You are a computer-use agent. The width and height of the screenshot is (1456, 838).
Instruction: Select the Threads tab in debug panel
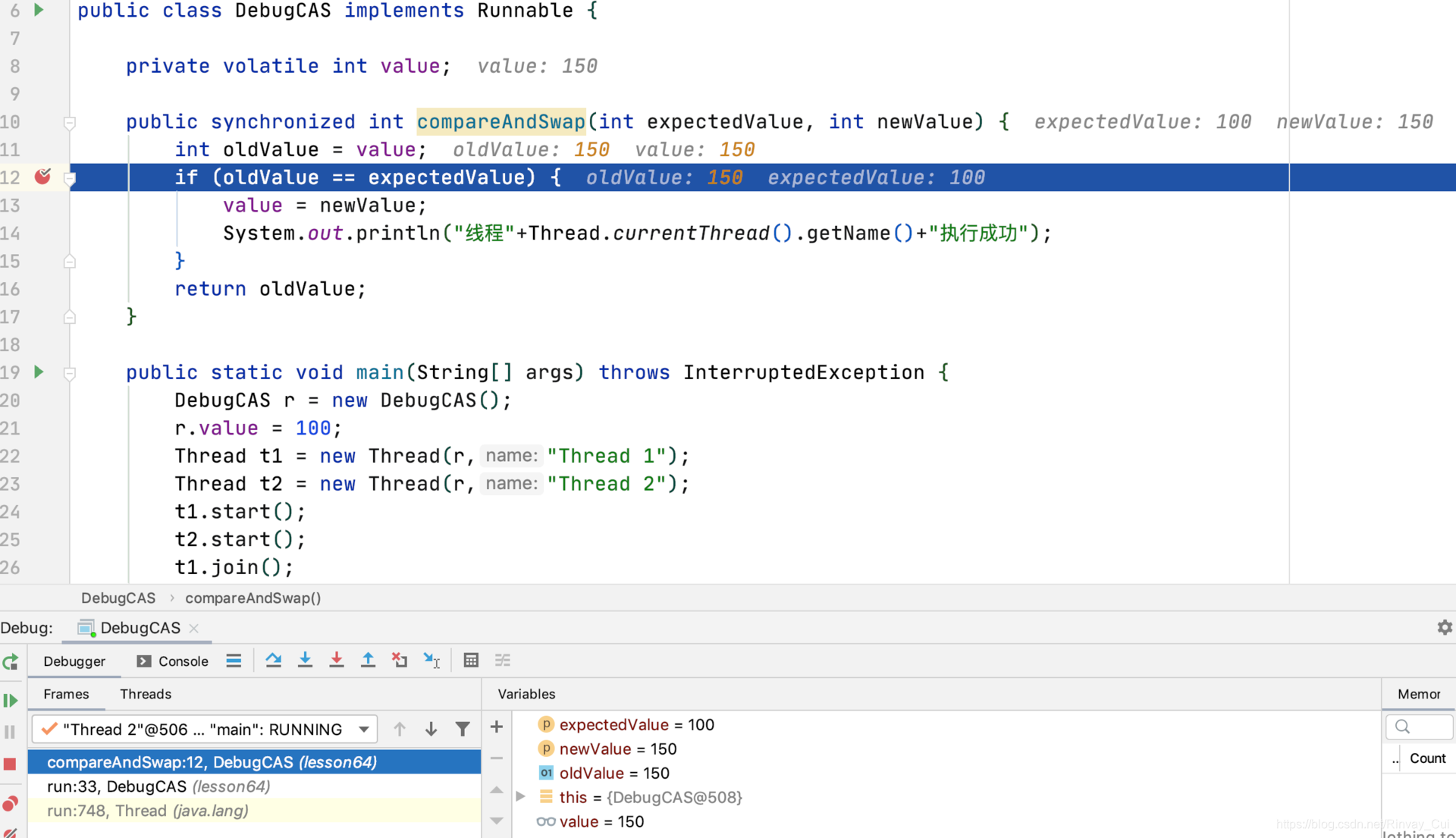point(145,693)
